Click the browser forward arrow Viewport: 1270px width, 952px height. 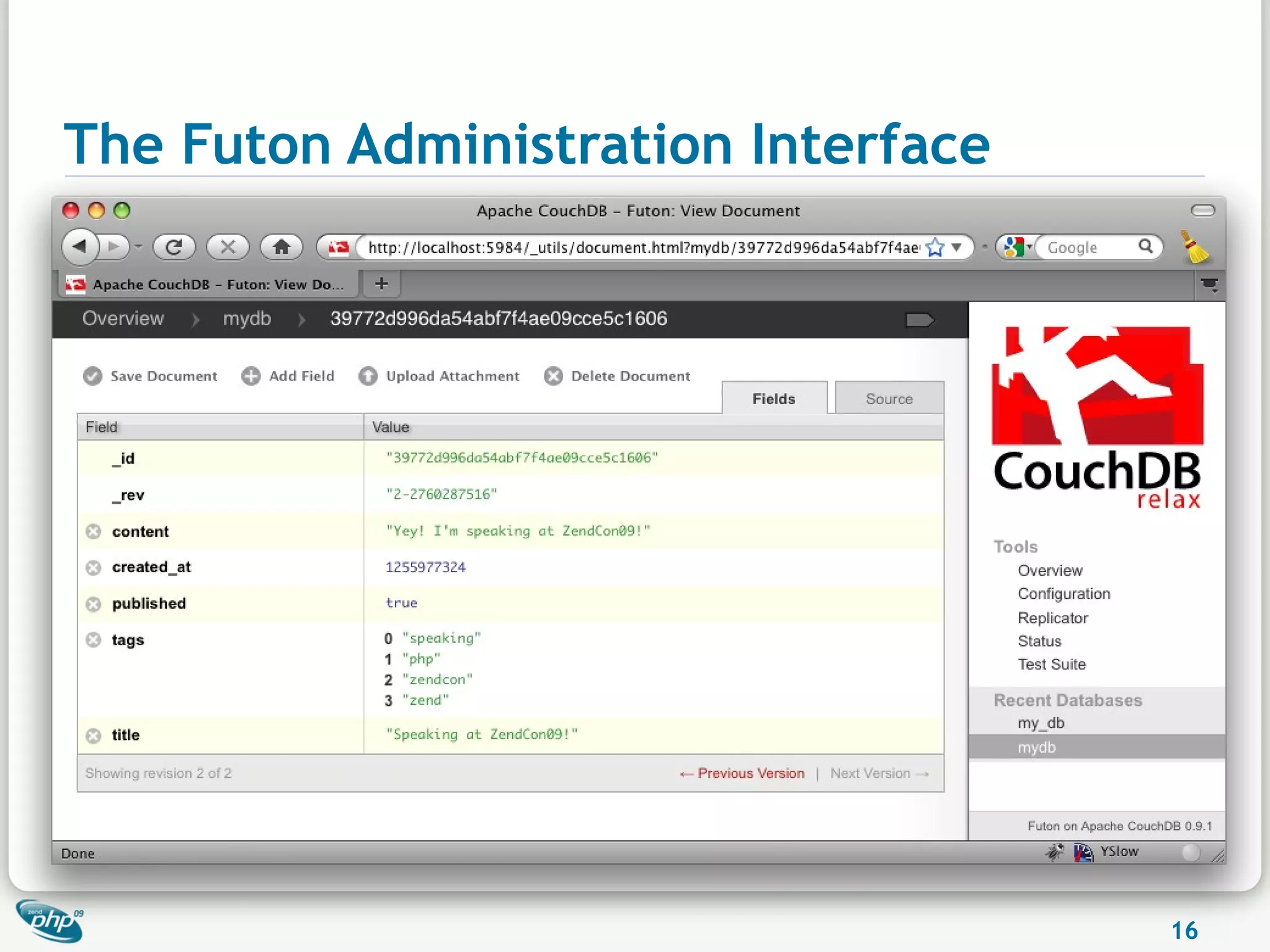coord(114,247)
